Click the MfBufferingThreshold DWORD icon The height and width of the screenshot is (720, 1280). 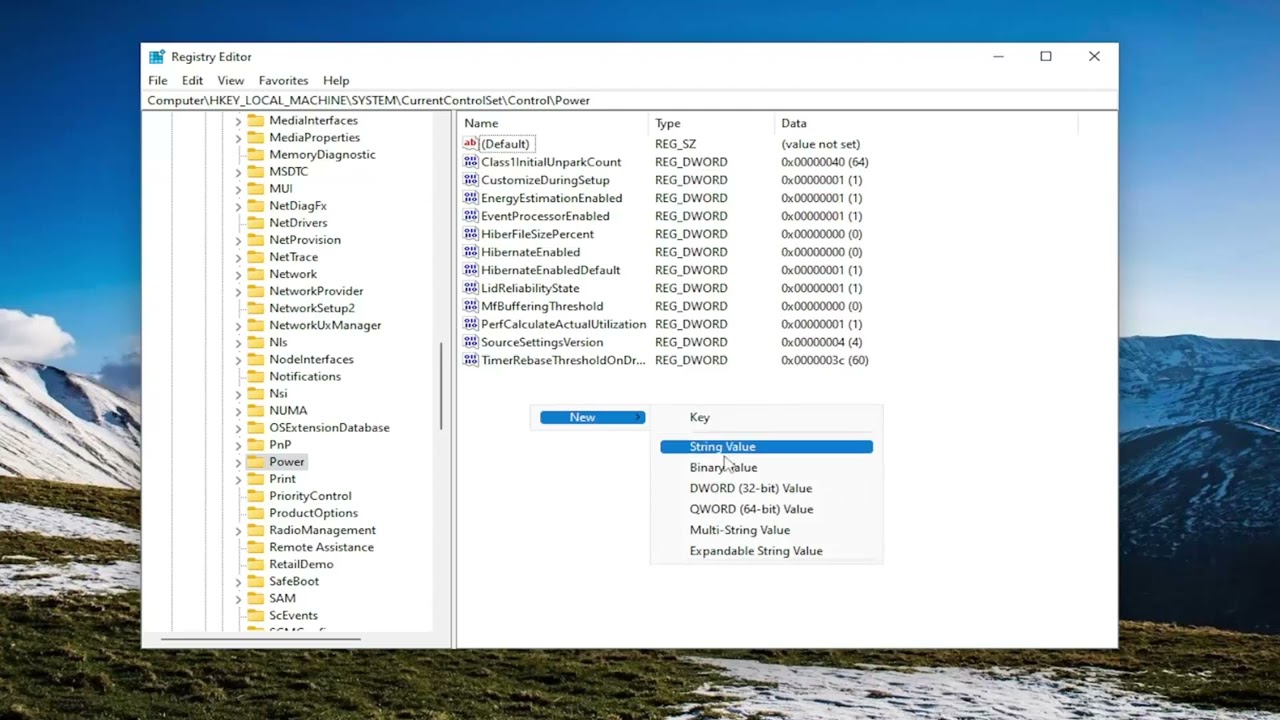(471, 306)
